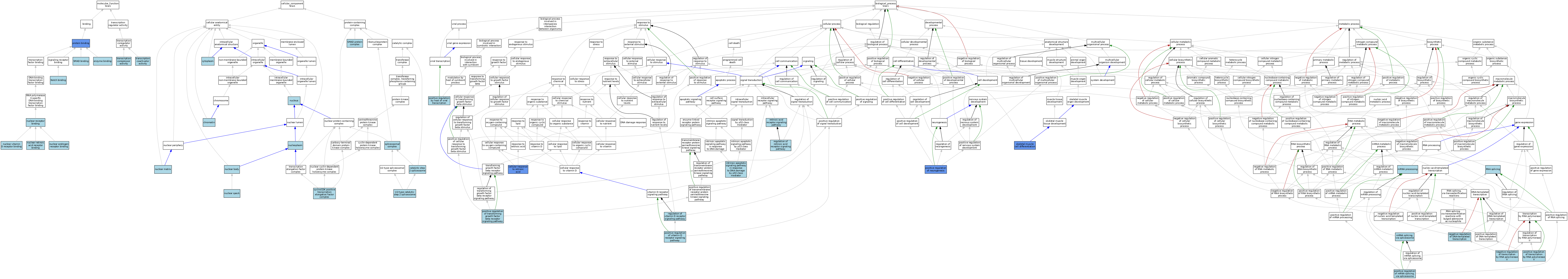Click the transcription corepressor activity node
Viewport: 1568px width, 279px height.
[x=124, y=61]
